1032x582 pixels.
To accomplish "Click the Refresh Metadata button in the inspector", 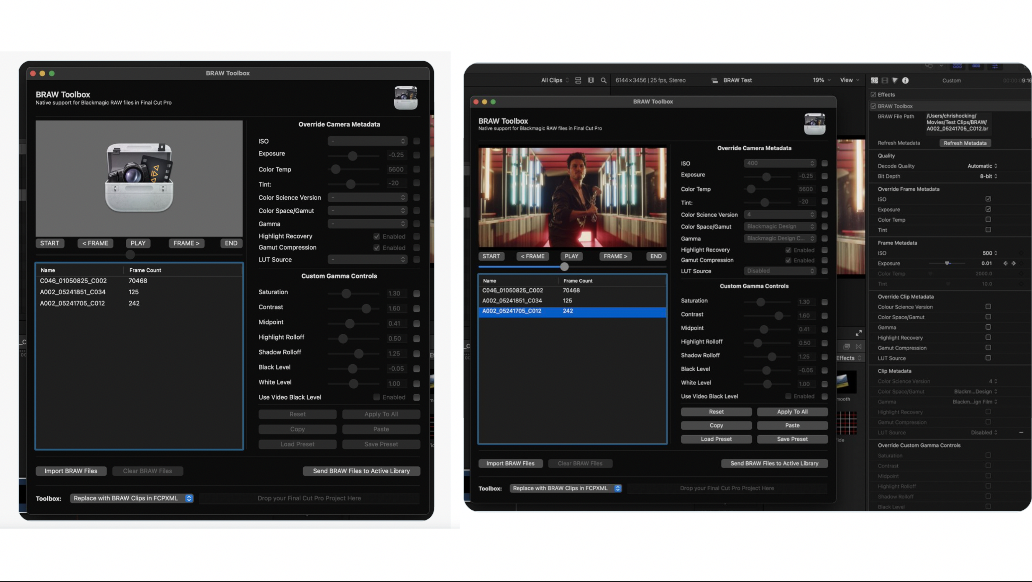I will pos(964,143).
